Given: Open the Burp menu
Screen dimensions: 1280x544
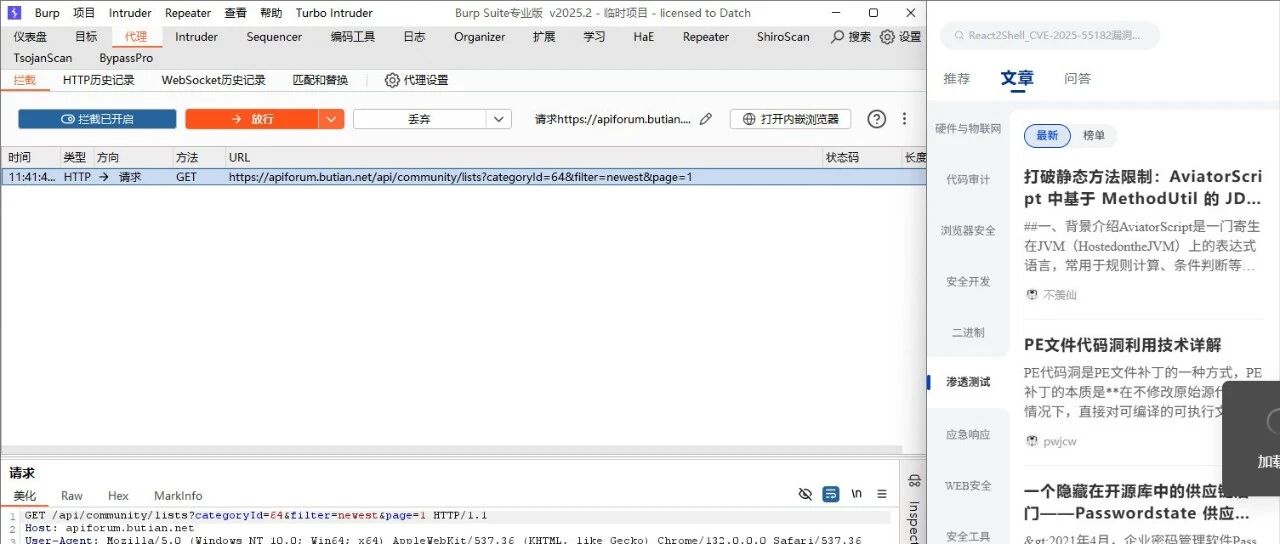Looking at the screenshot, I should [x=47, y=13].
